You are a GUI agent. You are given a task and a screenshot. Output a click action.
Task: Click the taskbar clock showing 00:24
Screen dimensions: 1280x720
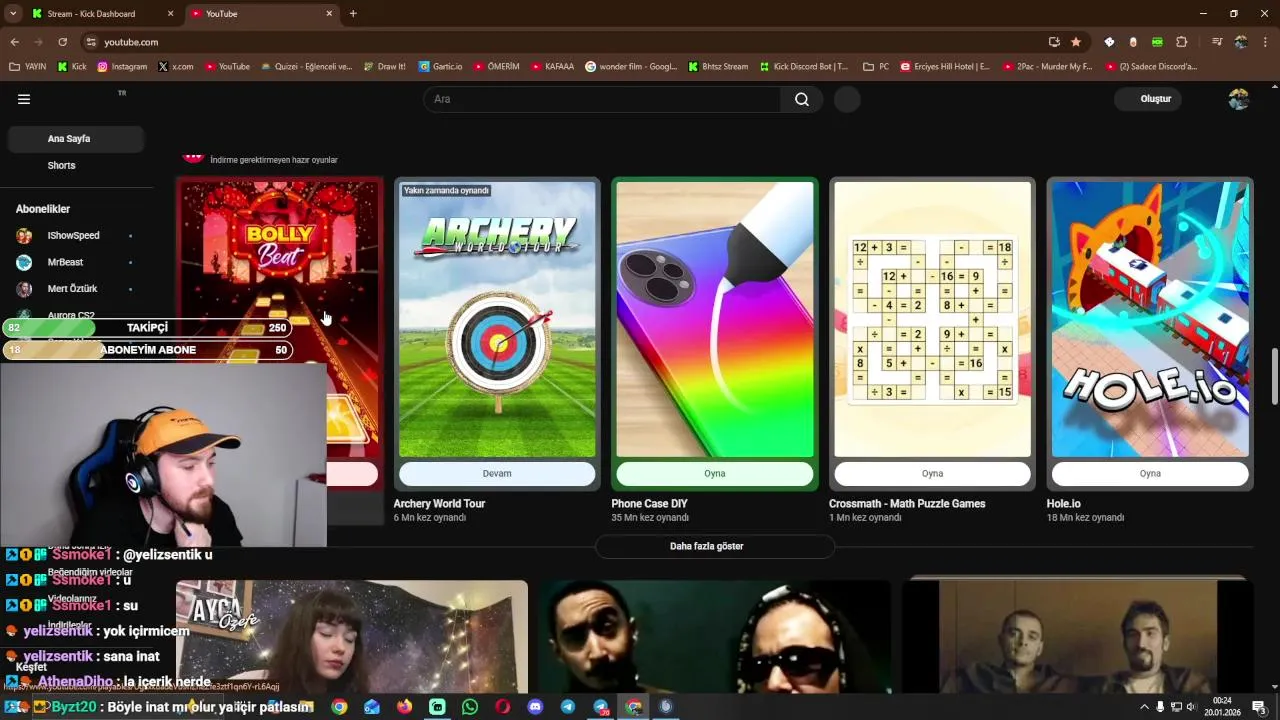(1222, 707)
